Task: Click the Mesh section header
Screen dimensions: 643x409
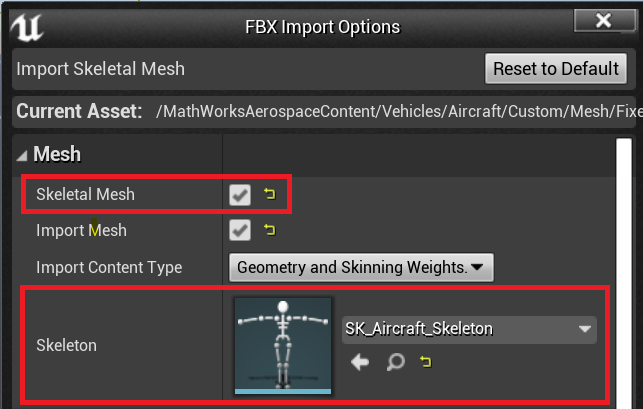Action: point(57,154)
